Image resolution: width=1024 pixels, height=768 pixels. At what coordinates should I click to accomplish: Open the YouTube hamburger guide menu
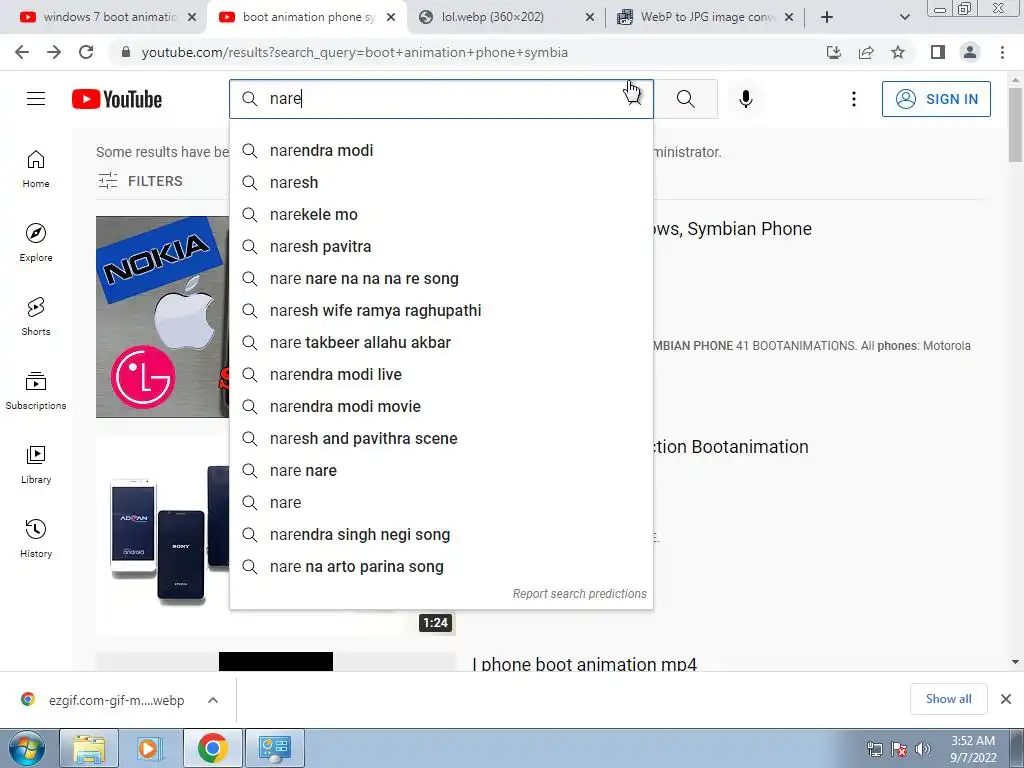pos(36,99)
